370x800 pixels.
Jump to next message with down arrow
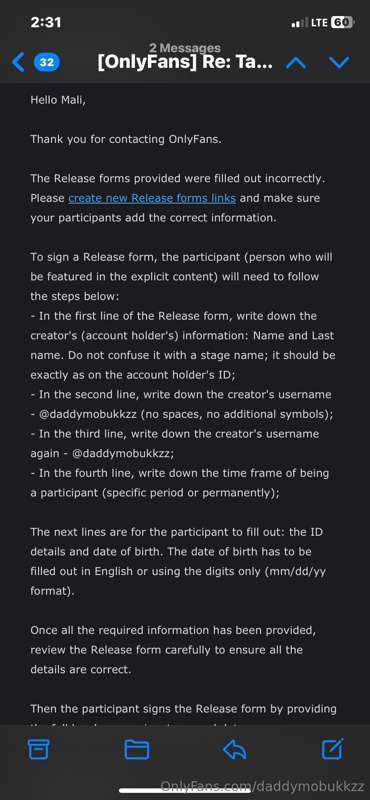(339, 63)
